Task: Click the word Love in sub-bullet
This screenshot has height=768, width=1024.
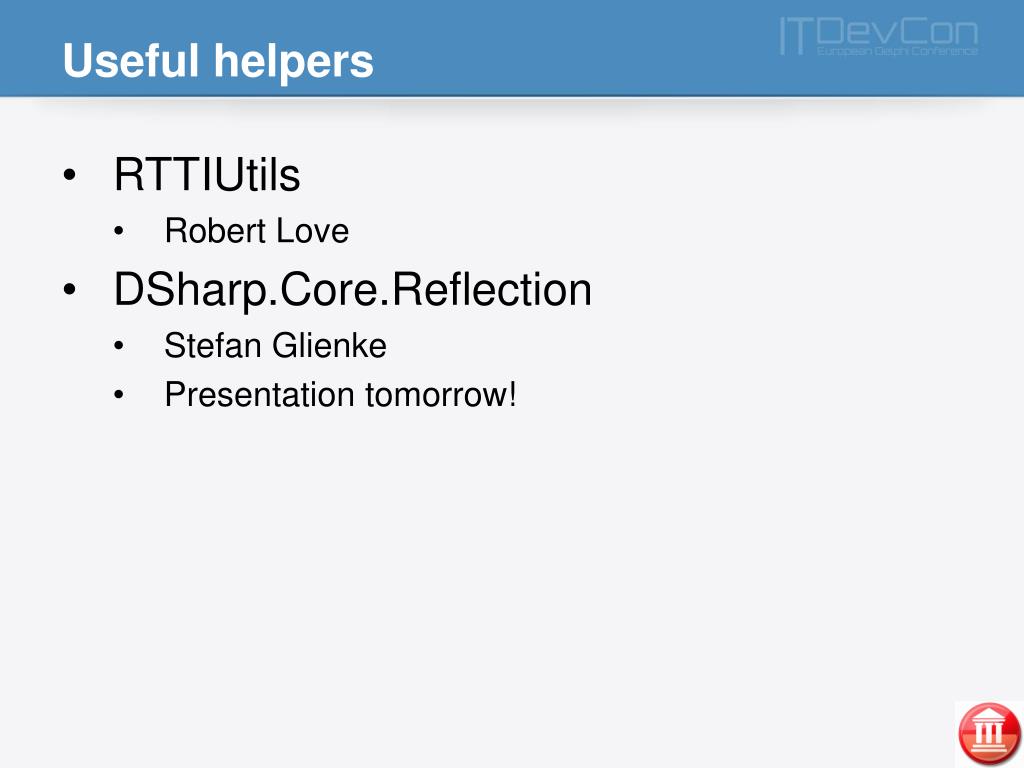Action: click(313, 231)
